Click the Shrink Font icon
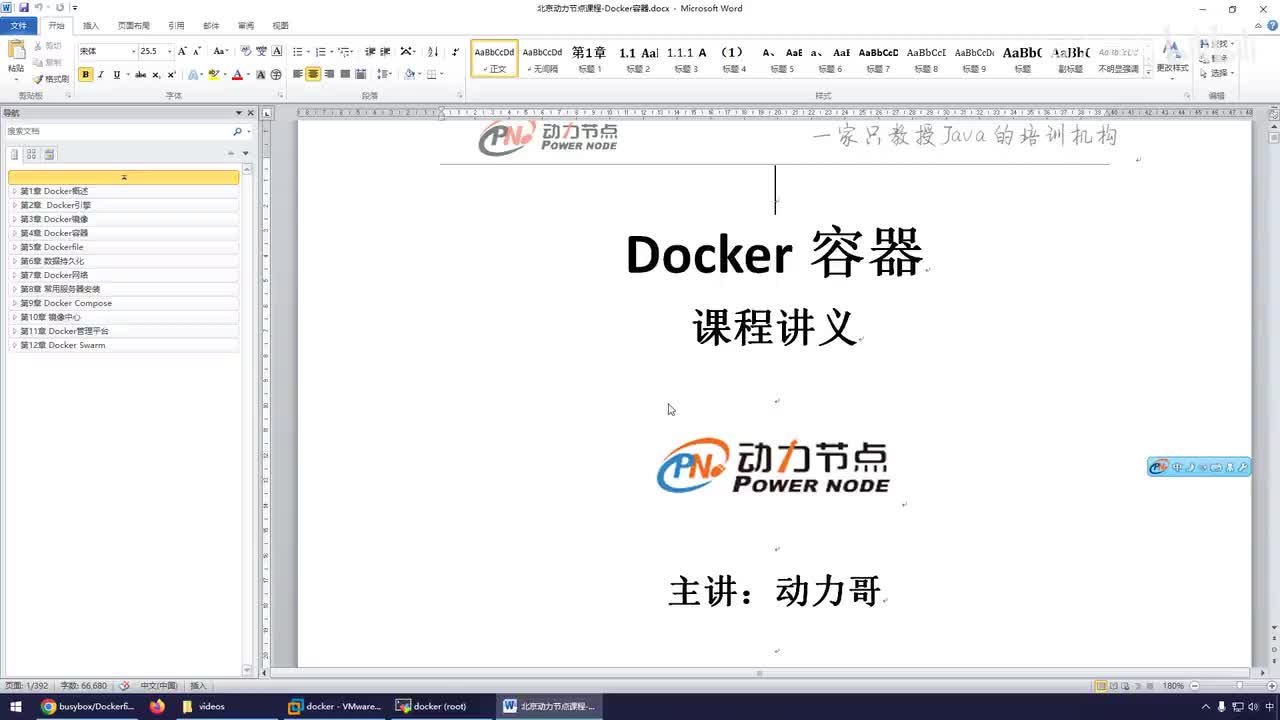The height and width of the screenshot is (720, 1280). tap(197, 51)
